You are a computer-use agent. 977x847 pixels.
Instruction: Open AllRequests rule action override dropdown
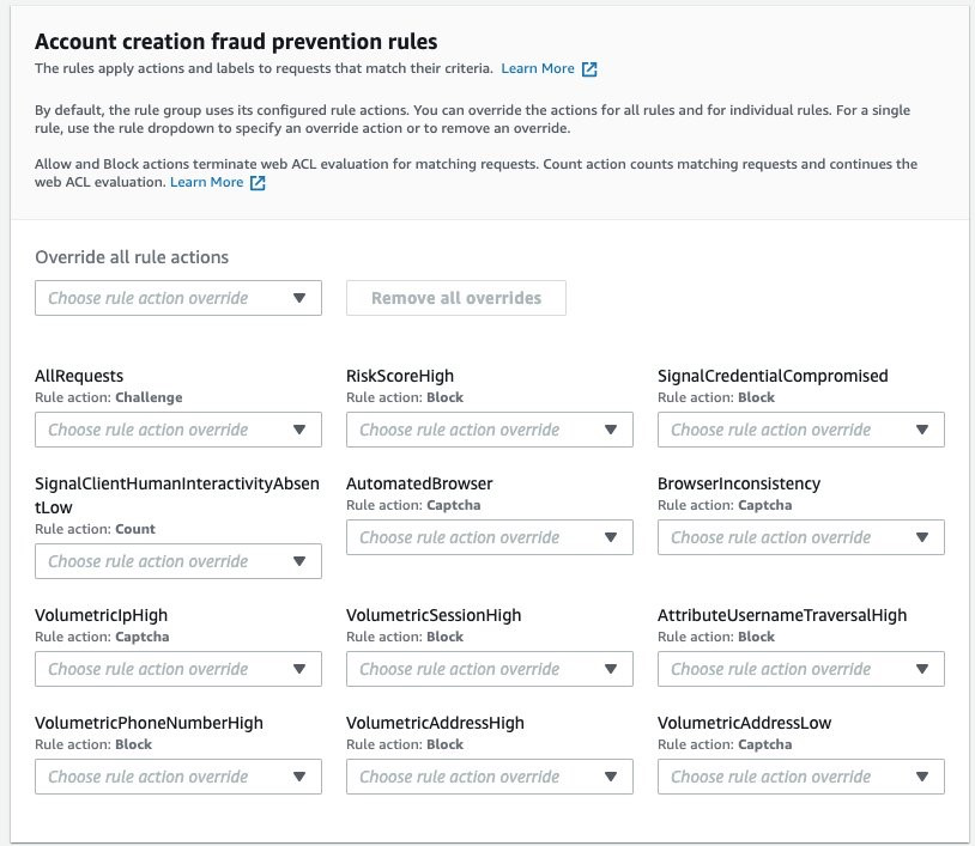pyautogui.click(x=178, y=430)
